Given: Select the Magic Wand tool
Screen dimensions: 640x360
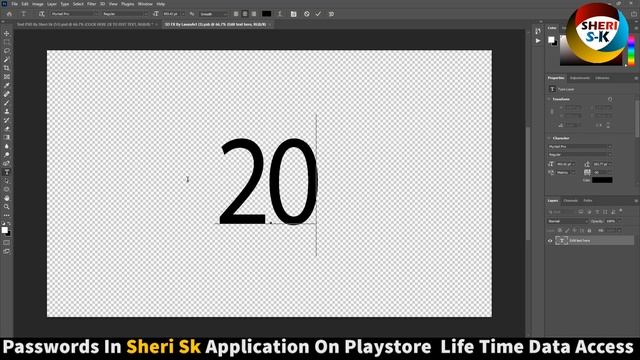Looking at the screenshot, I should pyautogui.click(x=7, y=60).
